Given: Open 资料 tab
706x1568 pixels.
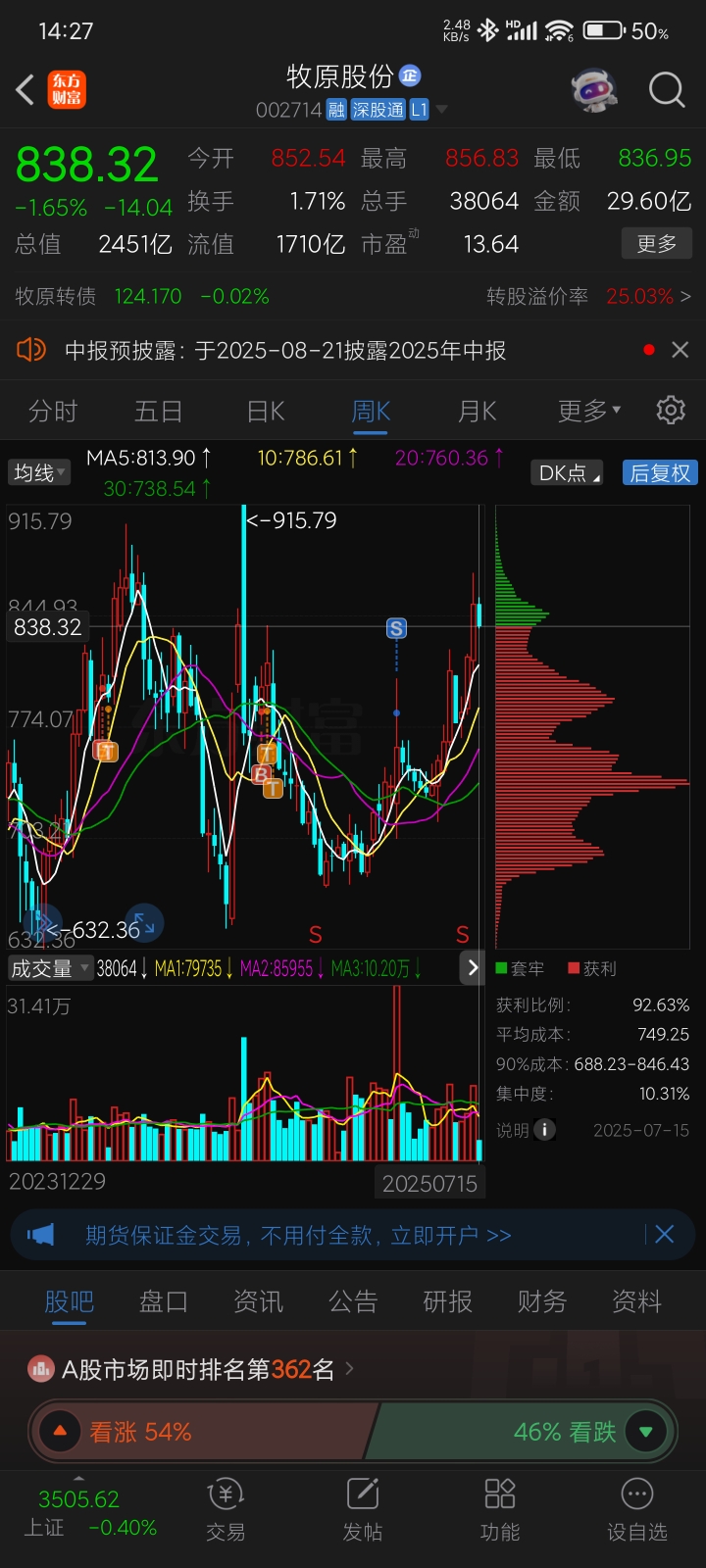Looking at the screenshot, I should click(637, 1301).
